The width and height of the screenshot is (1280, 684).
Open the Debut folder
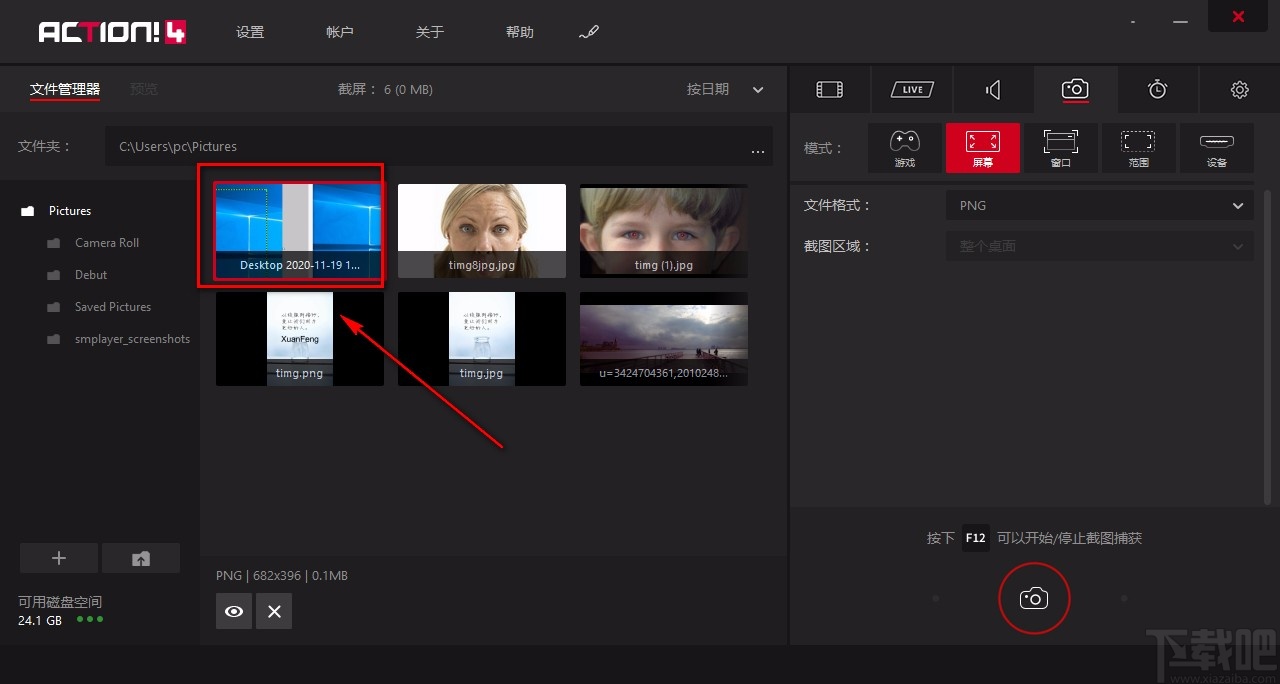tap(91, 275)
